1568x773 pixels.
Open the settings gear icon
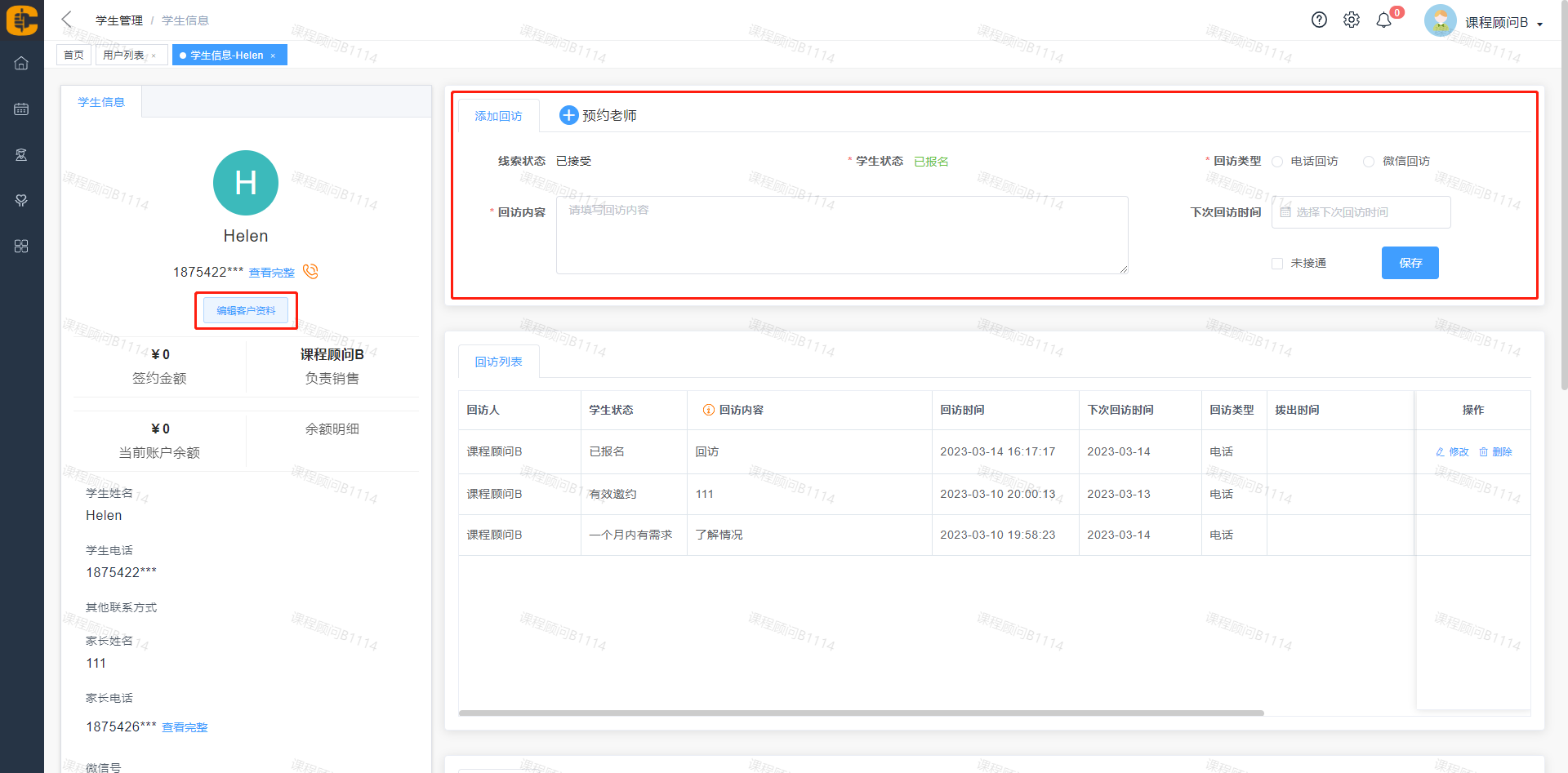click(x=1352, y=20)
